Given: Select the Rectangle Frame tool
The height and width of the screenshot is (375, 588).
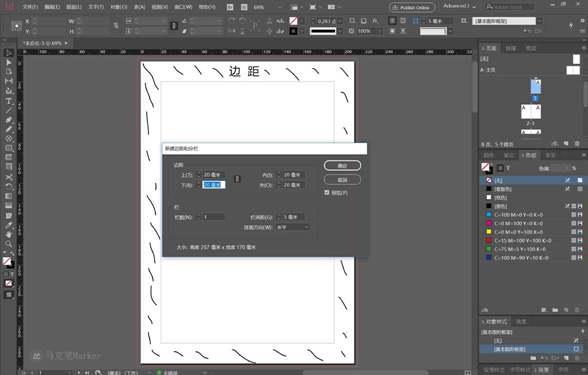Looking at the screenshot, I should pos(8,139).
